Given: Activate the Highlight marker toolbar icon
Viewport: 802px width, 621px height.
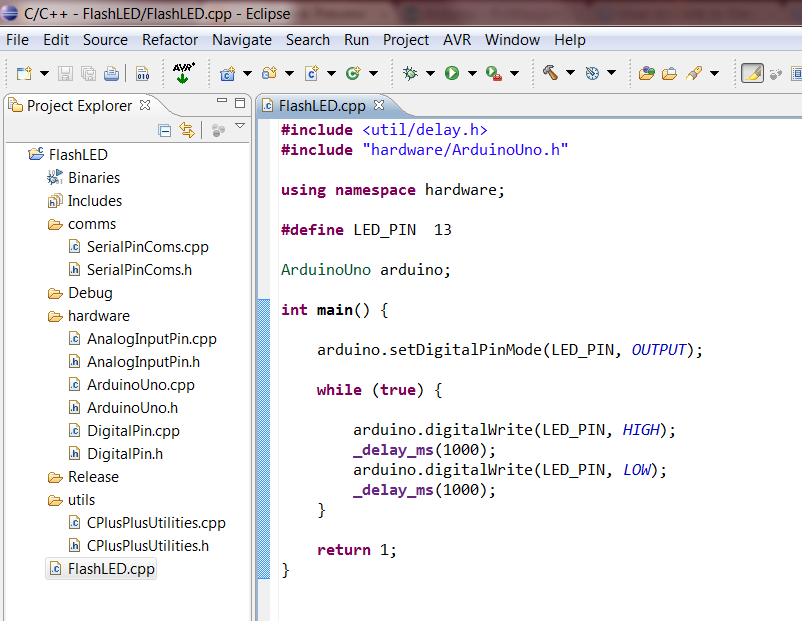Looking at the screenshot, I should pos(751,73).
